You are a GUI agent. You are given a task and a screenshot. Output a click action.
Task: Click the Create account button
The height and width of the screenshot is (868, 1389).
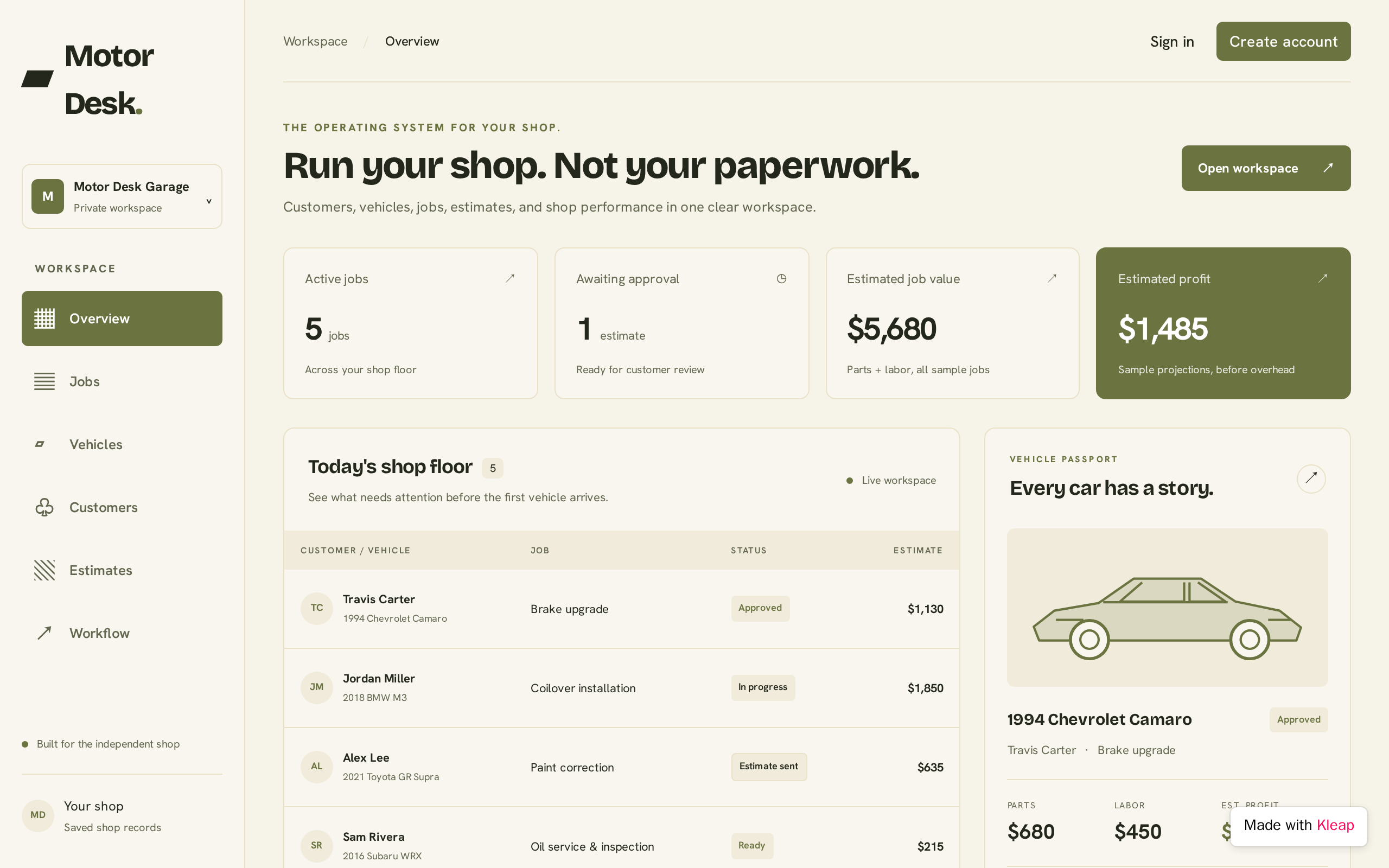pyautogui.click(x=1283, y=41)
